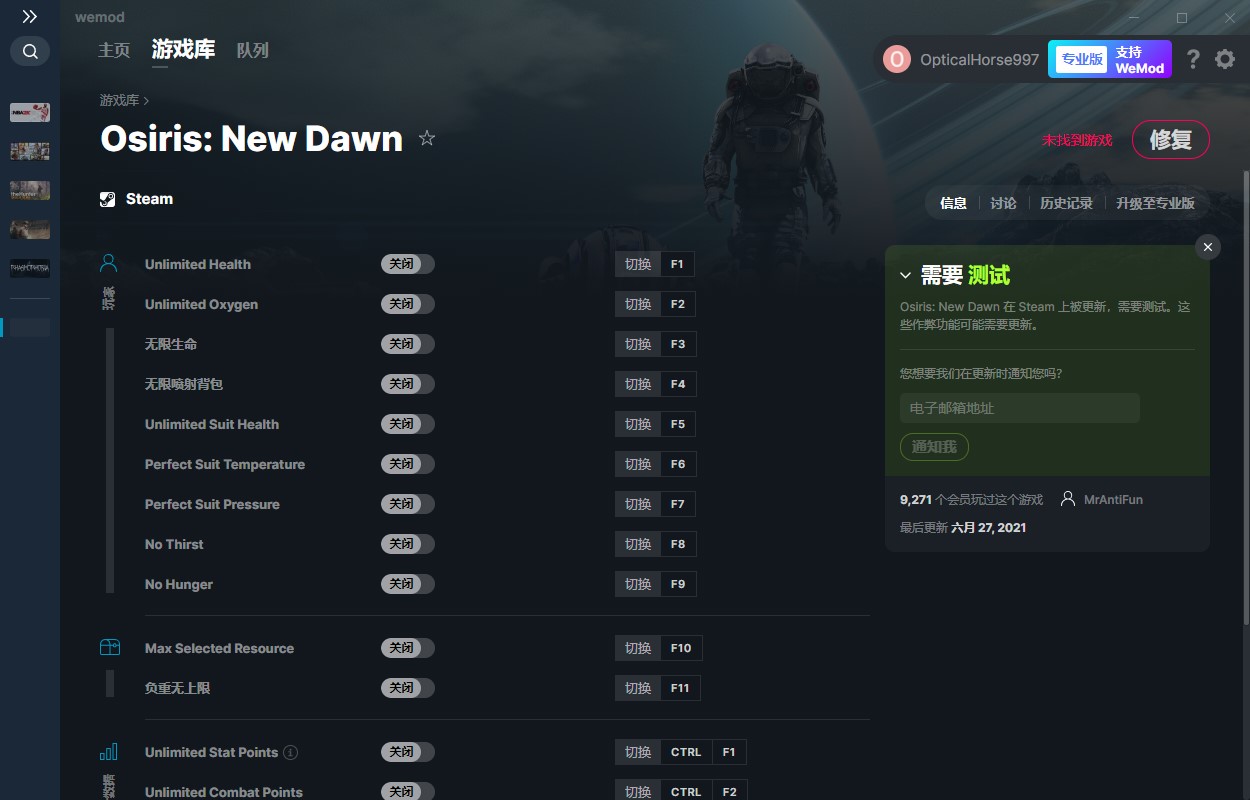Screen dimensions: 1250x800
Task: Toggle Unlimited Oxygen switch
Action: (408, 304)
